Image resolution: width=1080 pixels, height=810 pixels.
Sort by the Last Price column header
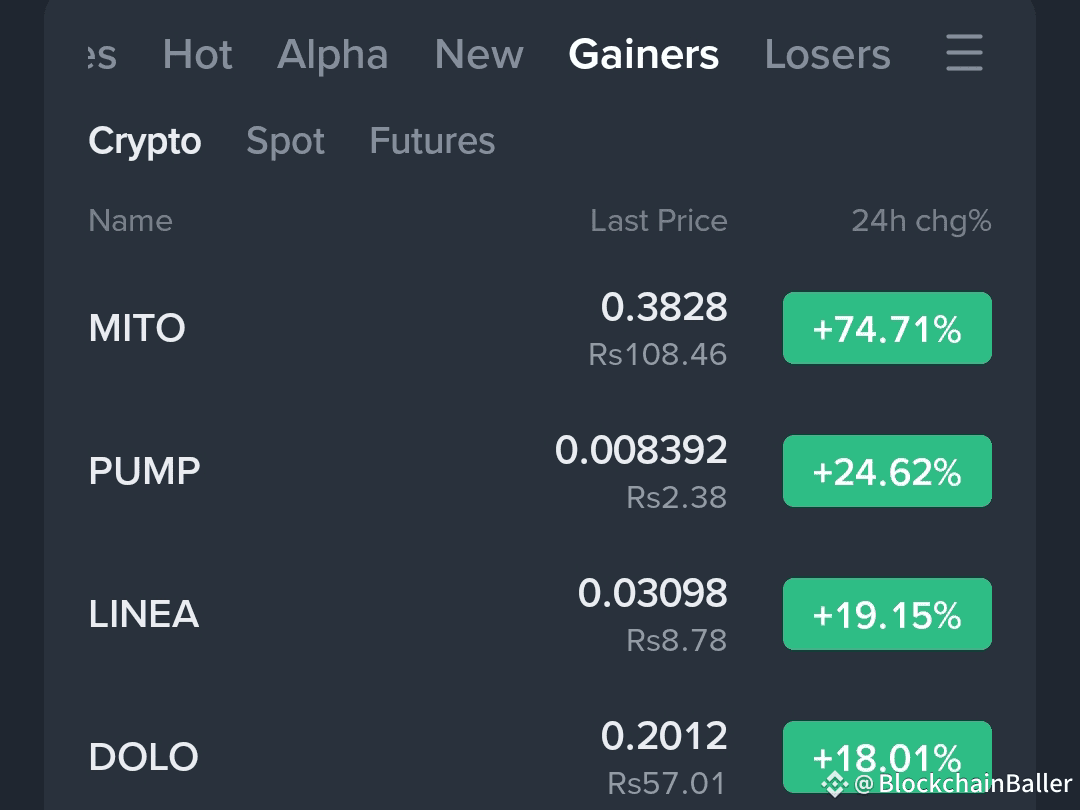pyautogui.click(x=658, y=221)
